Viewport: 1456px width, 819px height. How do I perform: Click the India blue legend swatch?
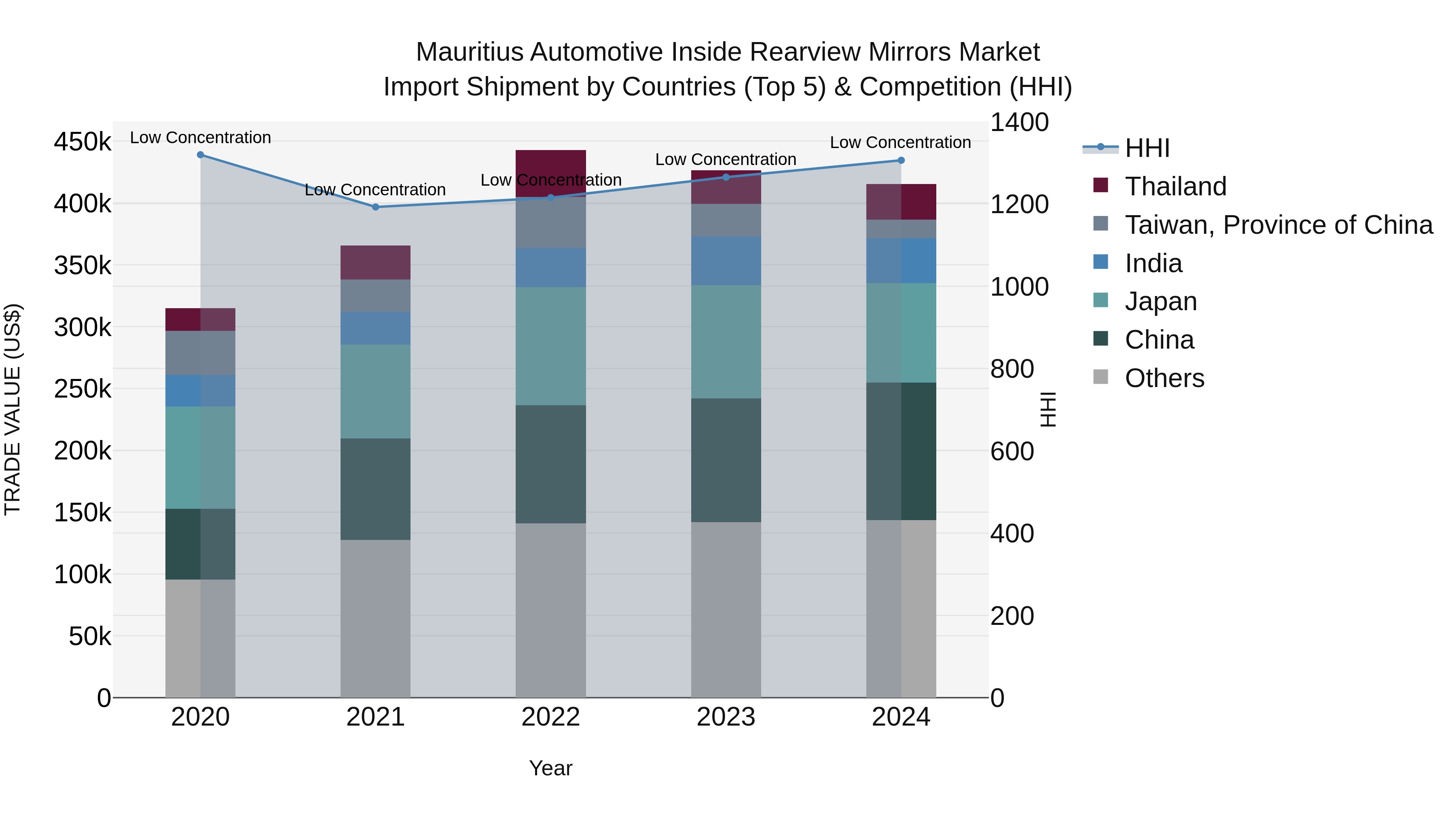1100,262
